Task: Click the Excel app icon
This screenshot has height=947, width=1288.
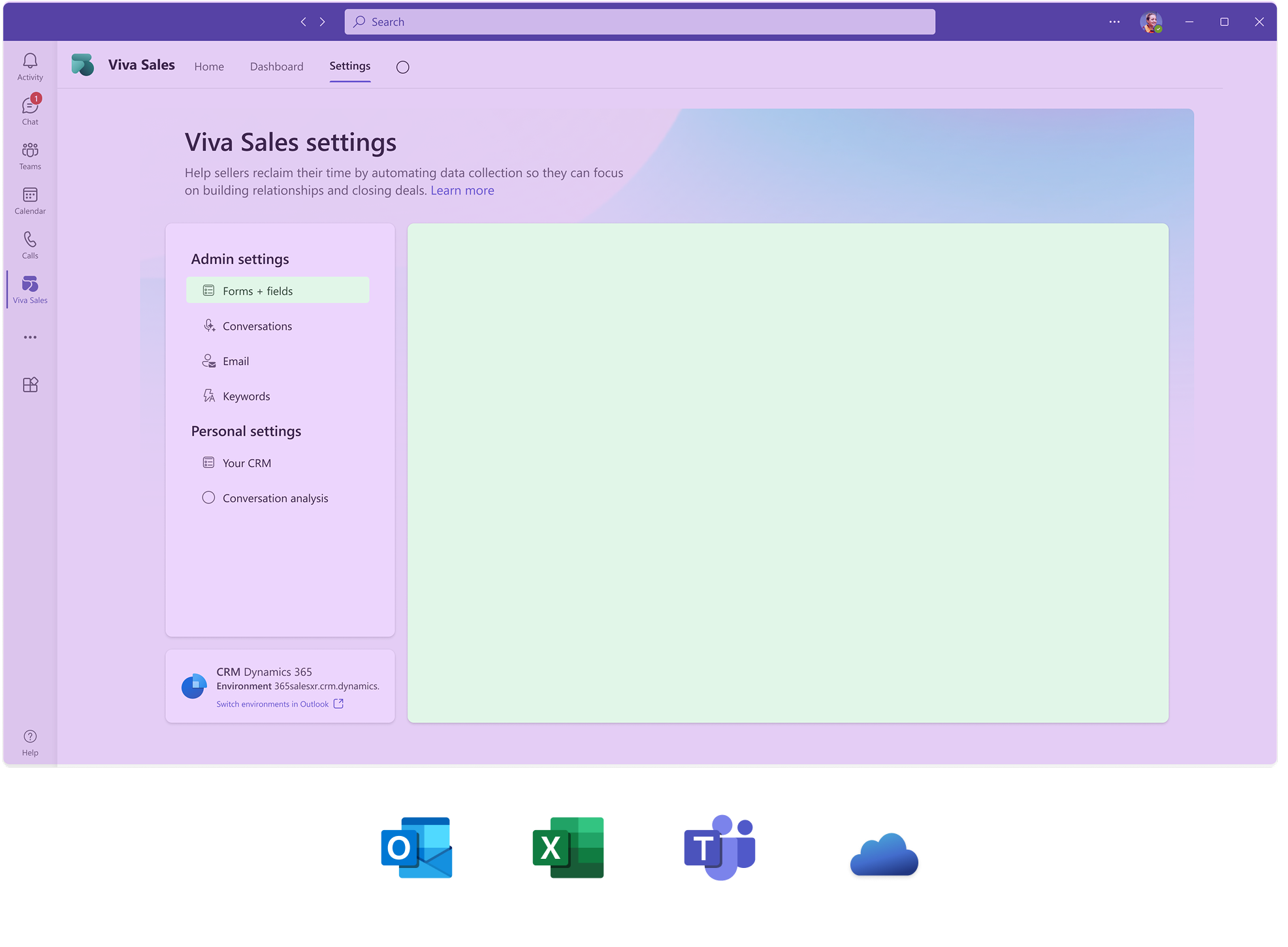Action: coord(568,847)
